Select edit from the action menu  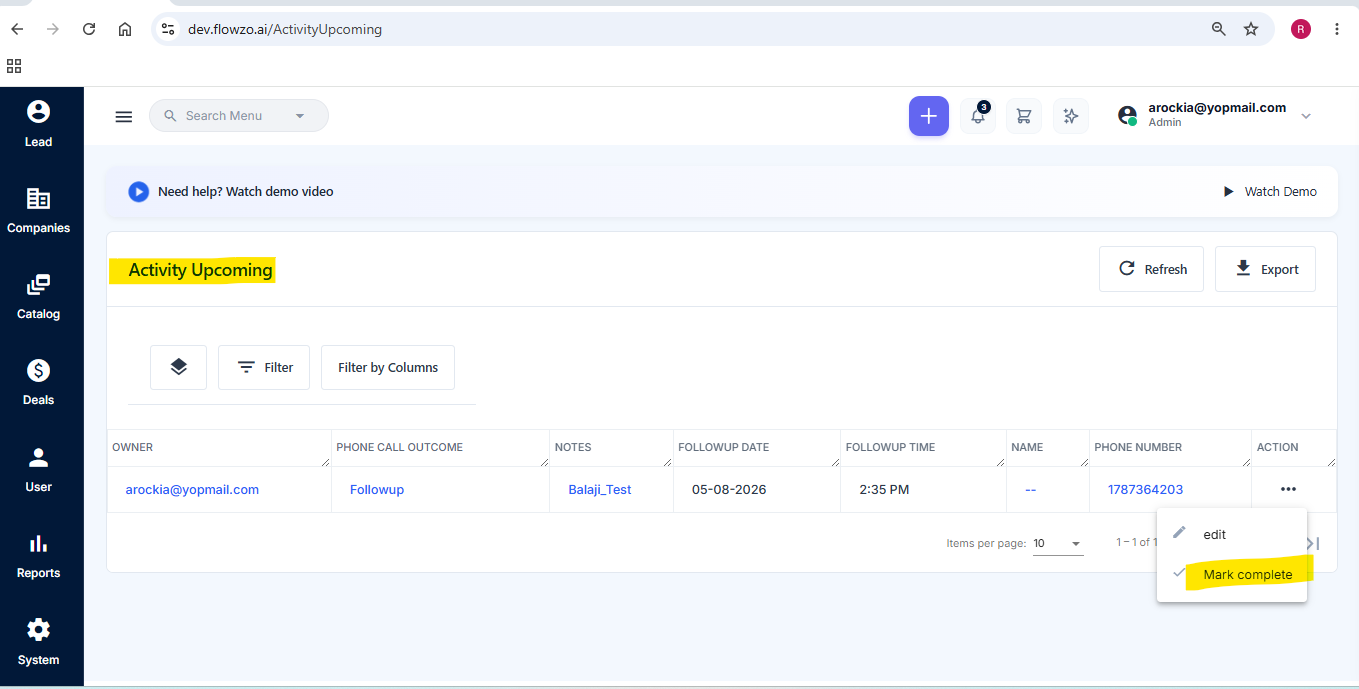(x=1232, y=534)
